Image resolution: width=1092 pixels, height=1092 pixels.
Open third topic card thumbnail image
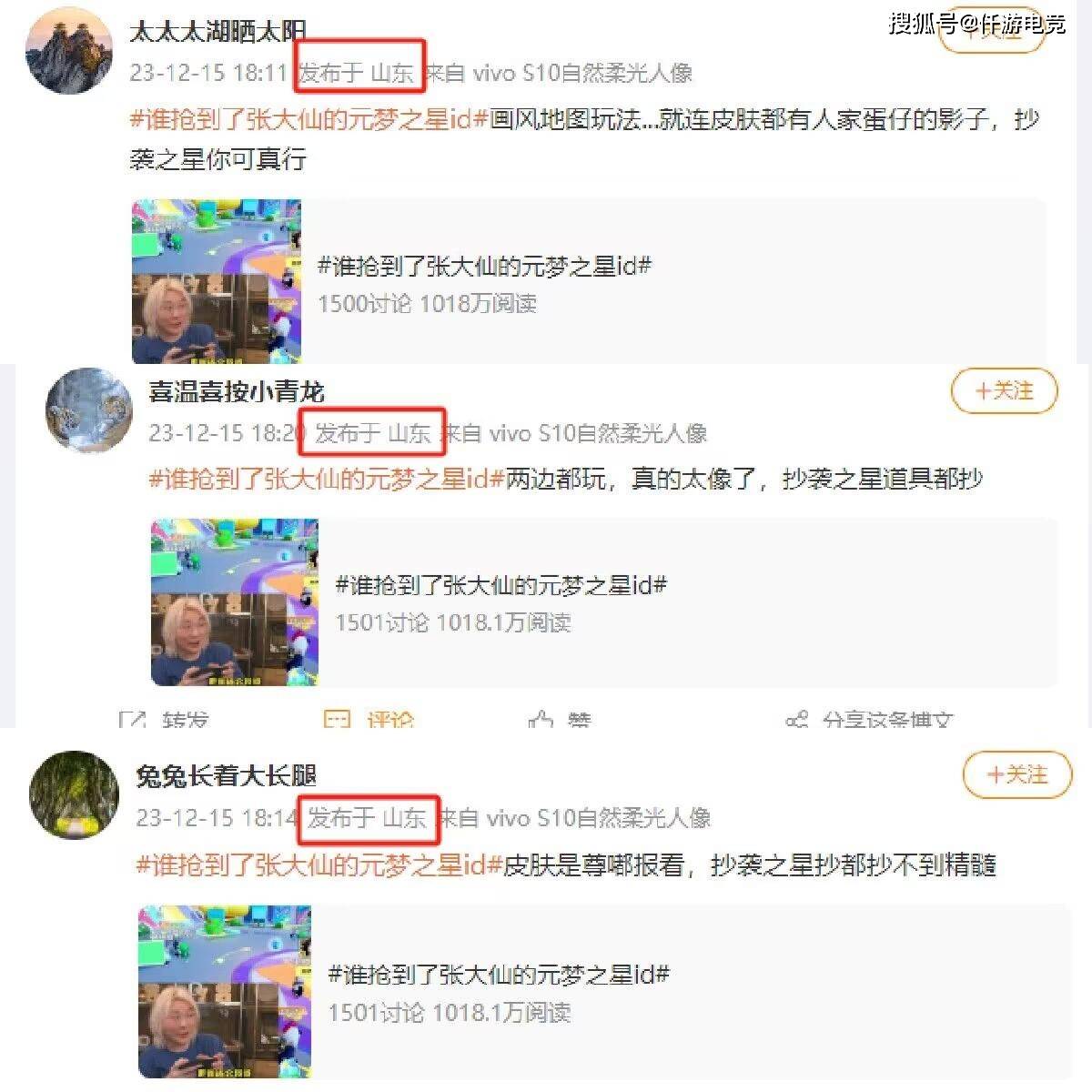(225, 992)
